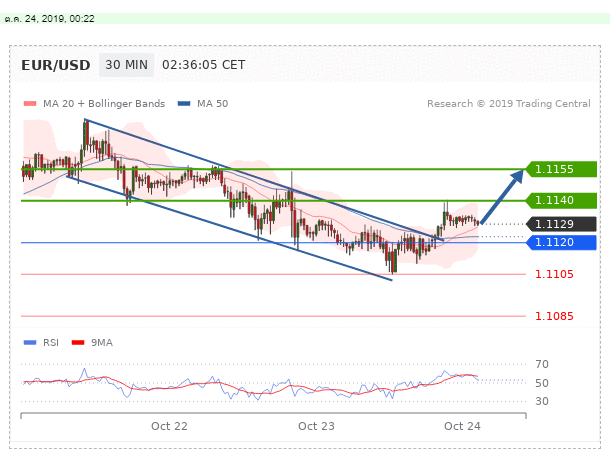
Task: Click the RSI 50 level label
Action: 542,383
